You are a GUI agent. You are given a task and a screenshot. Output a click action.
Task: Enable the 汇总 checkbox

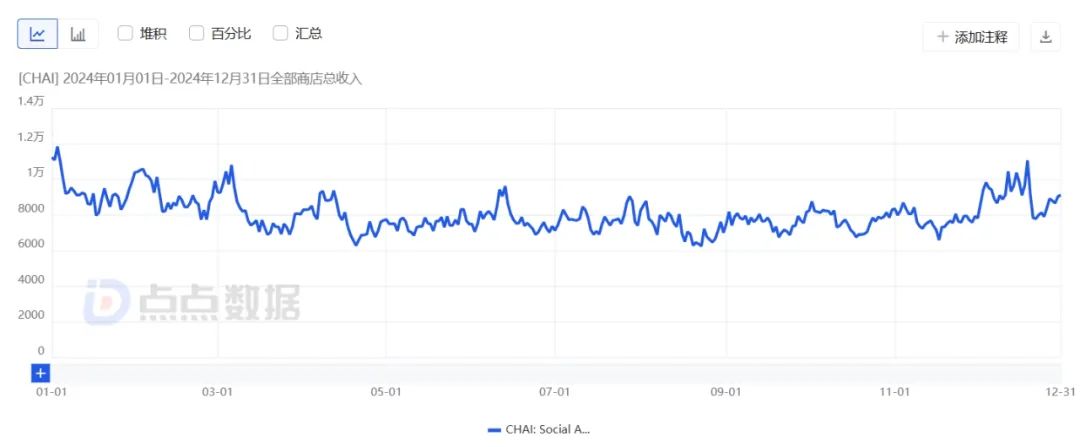coord(280,33)
